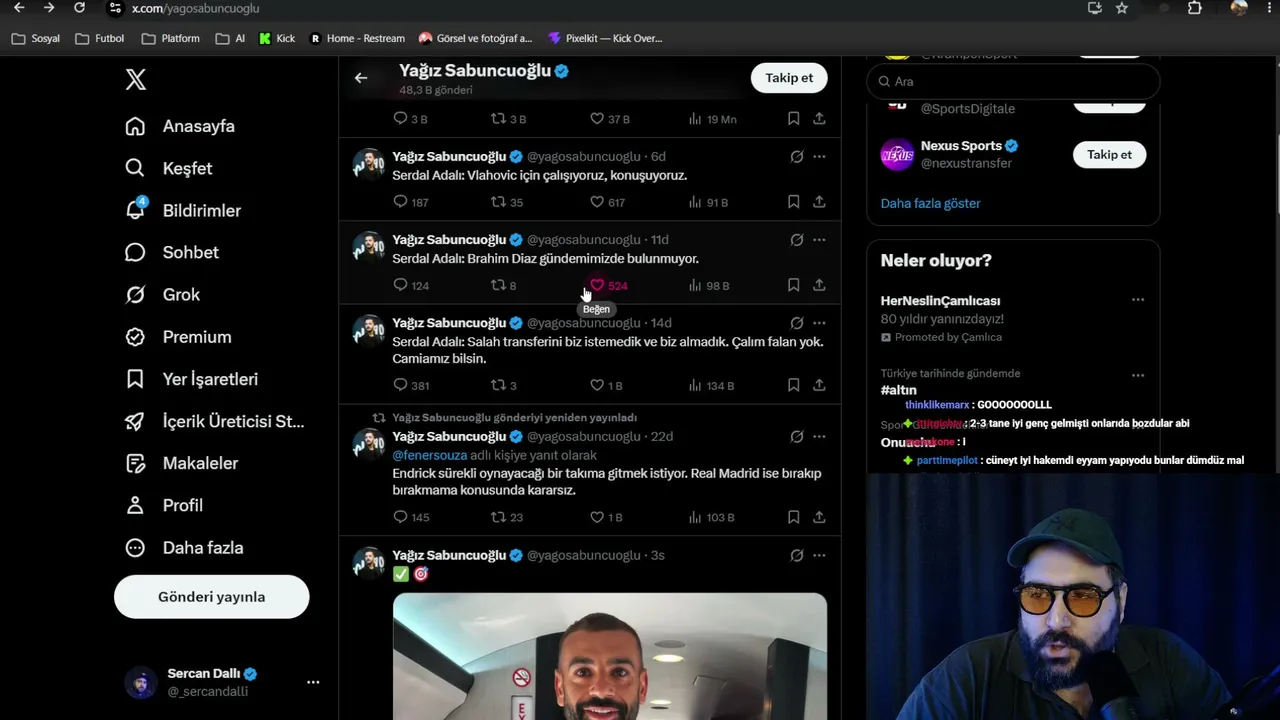Share the Brahim Diaz tweet
This screenshot has height=720, width=1280.
[x=819, y=285]
